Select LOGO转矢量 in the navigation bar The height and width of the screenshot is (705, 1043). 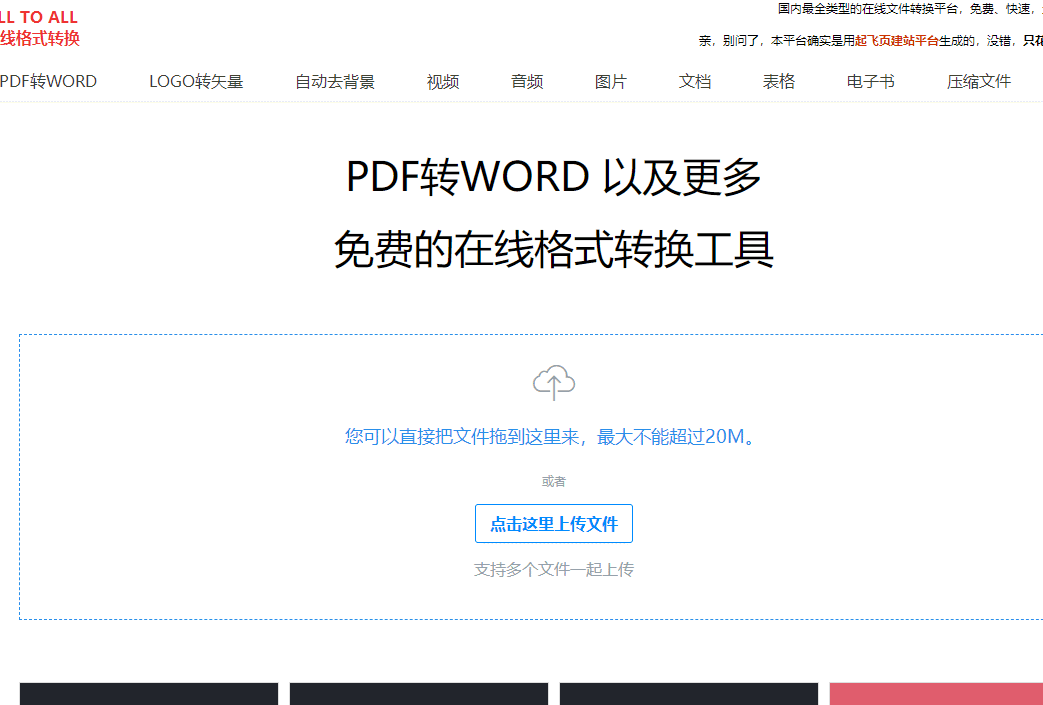[196, 82]
